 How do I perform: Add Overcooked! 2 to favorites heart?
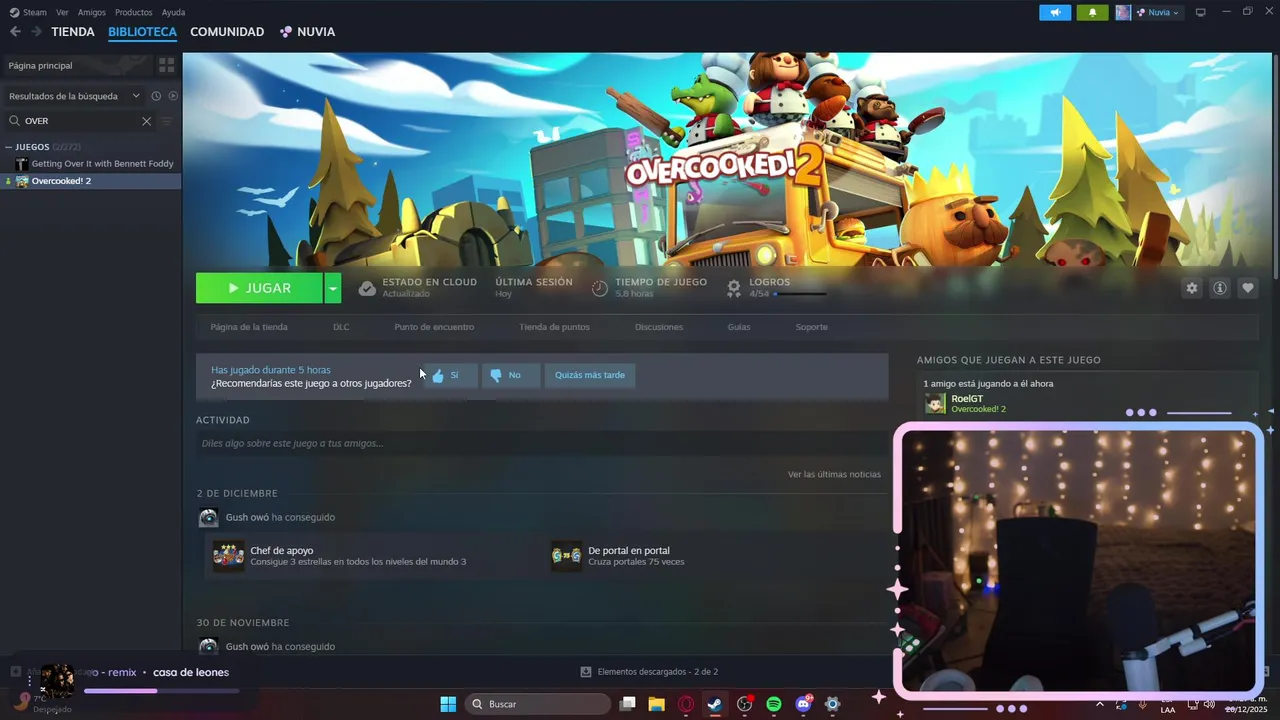coord(1248,288)
